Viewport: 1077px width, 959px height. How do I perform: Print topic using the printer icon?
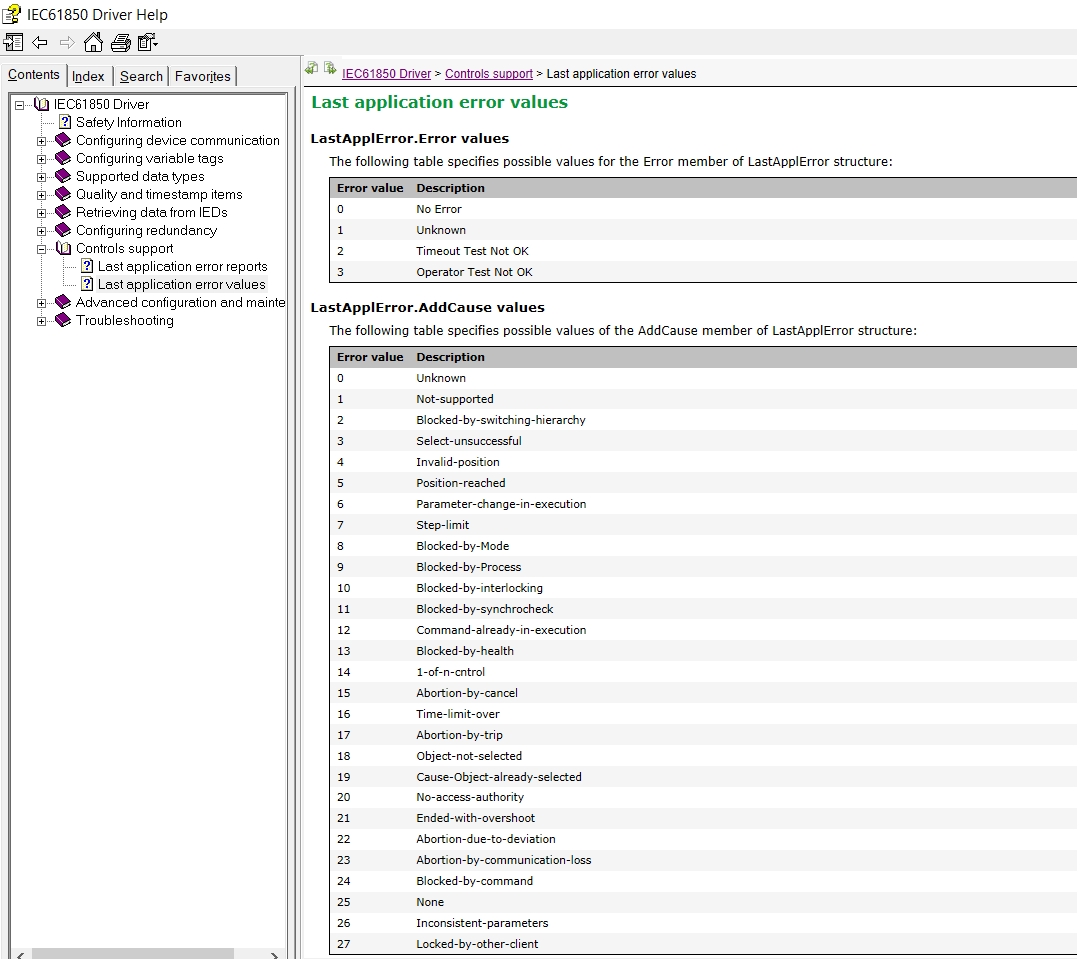pos(121,43)
